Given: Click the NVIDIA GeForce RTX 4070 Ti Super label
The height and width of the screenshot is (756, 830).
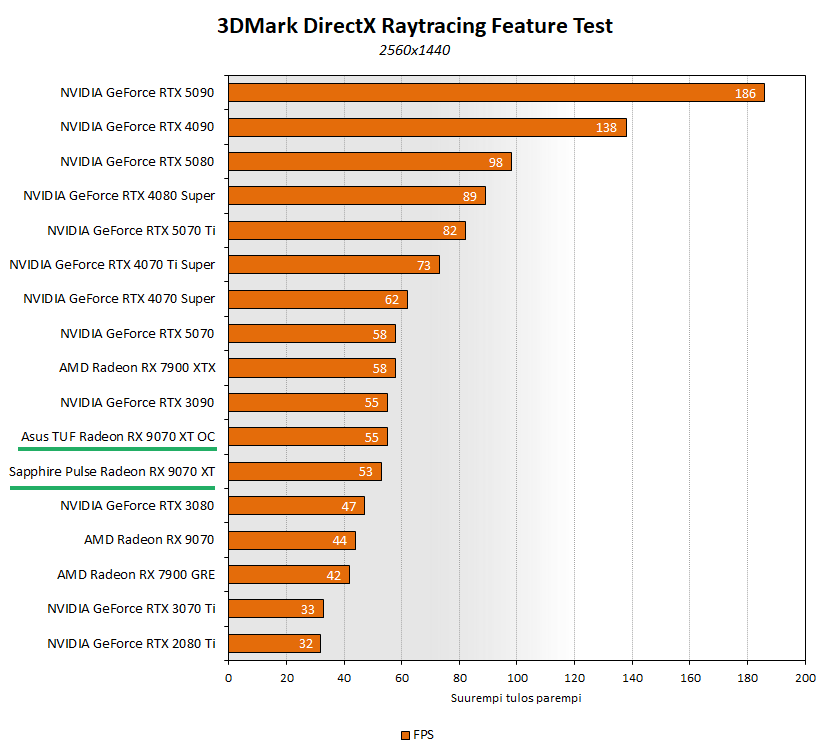Looking at the screenshot, I should click(x=112, y=265).
